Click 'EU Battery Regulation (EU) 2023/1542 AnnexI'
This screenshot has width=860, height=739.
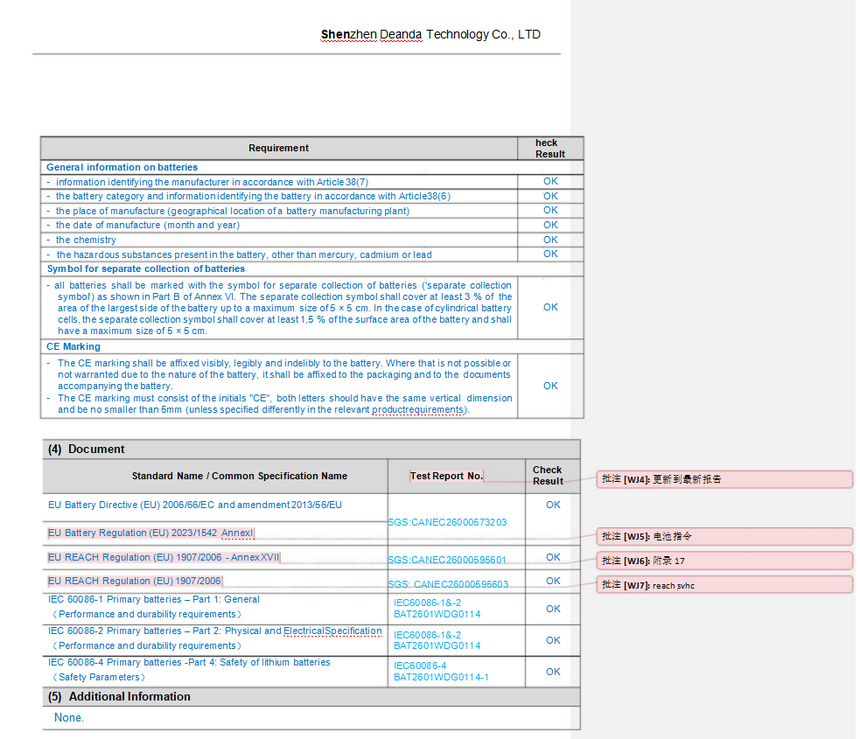coord(150,533)
